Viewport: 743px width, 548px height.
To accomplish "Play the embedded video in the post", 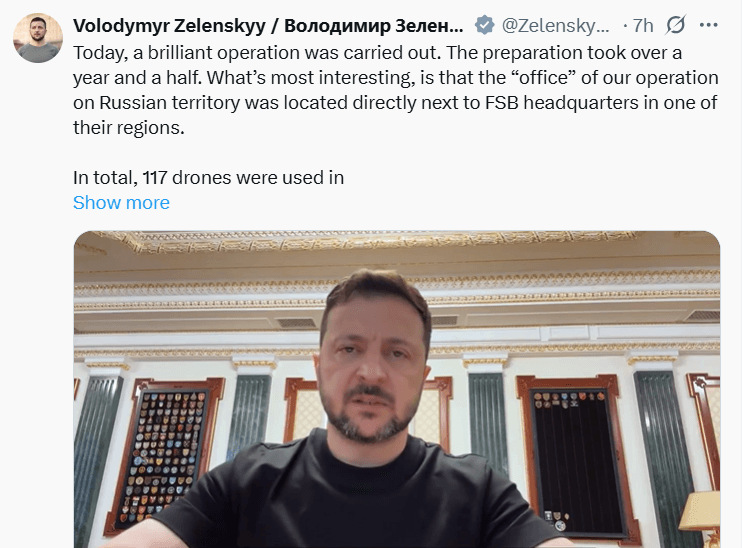I will tap(397, 389).
